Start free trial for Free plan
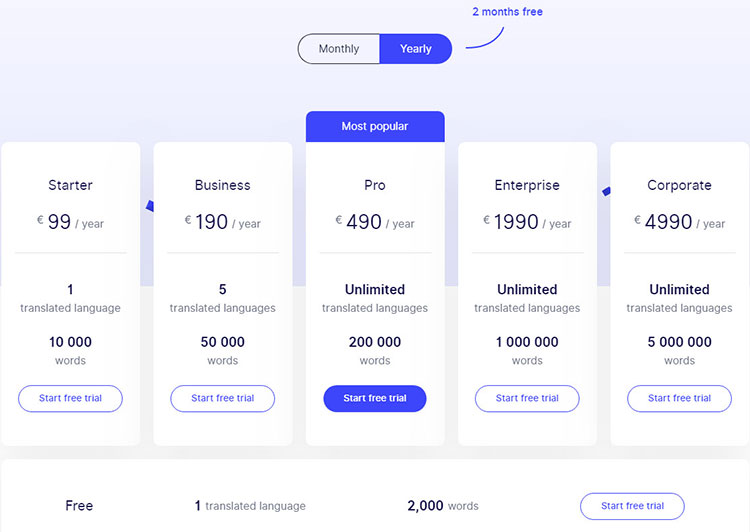Image resolution: width=750 pixels, height=532 pixels. [x=632, y=506]
